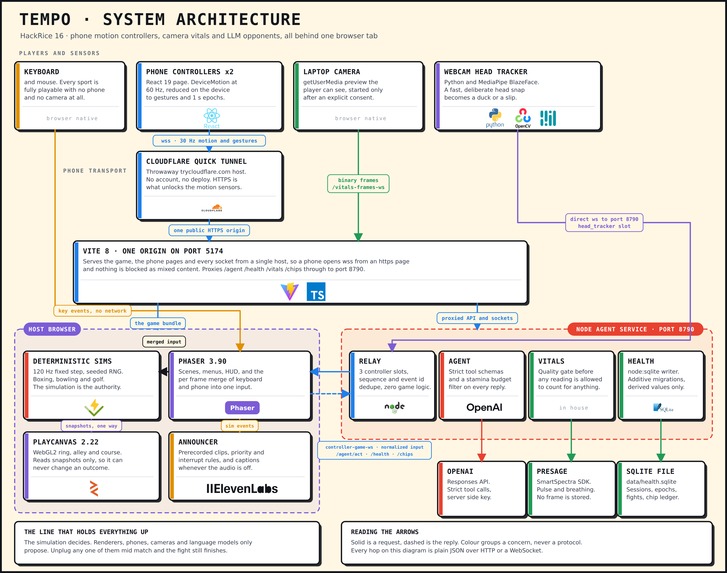This screenshot has width=727, height=573.
Task: Click 'THE LINE THAT HOLDS EVERYTHING UP' heading
Action: [86, 532]
